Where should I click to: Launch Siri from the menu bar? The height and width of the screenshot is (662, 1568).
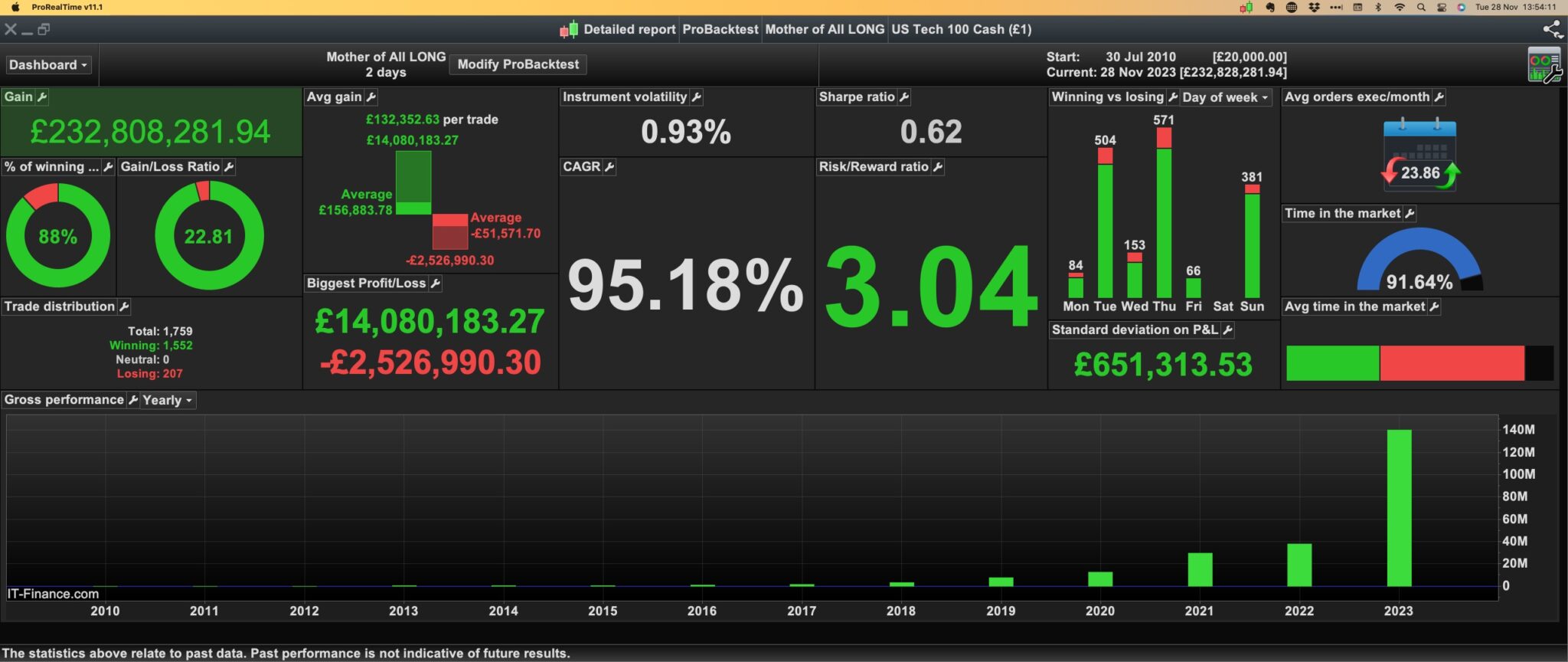(1461, 8)
